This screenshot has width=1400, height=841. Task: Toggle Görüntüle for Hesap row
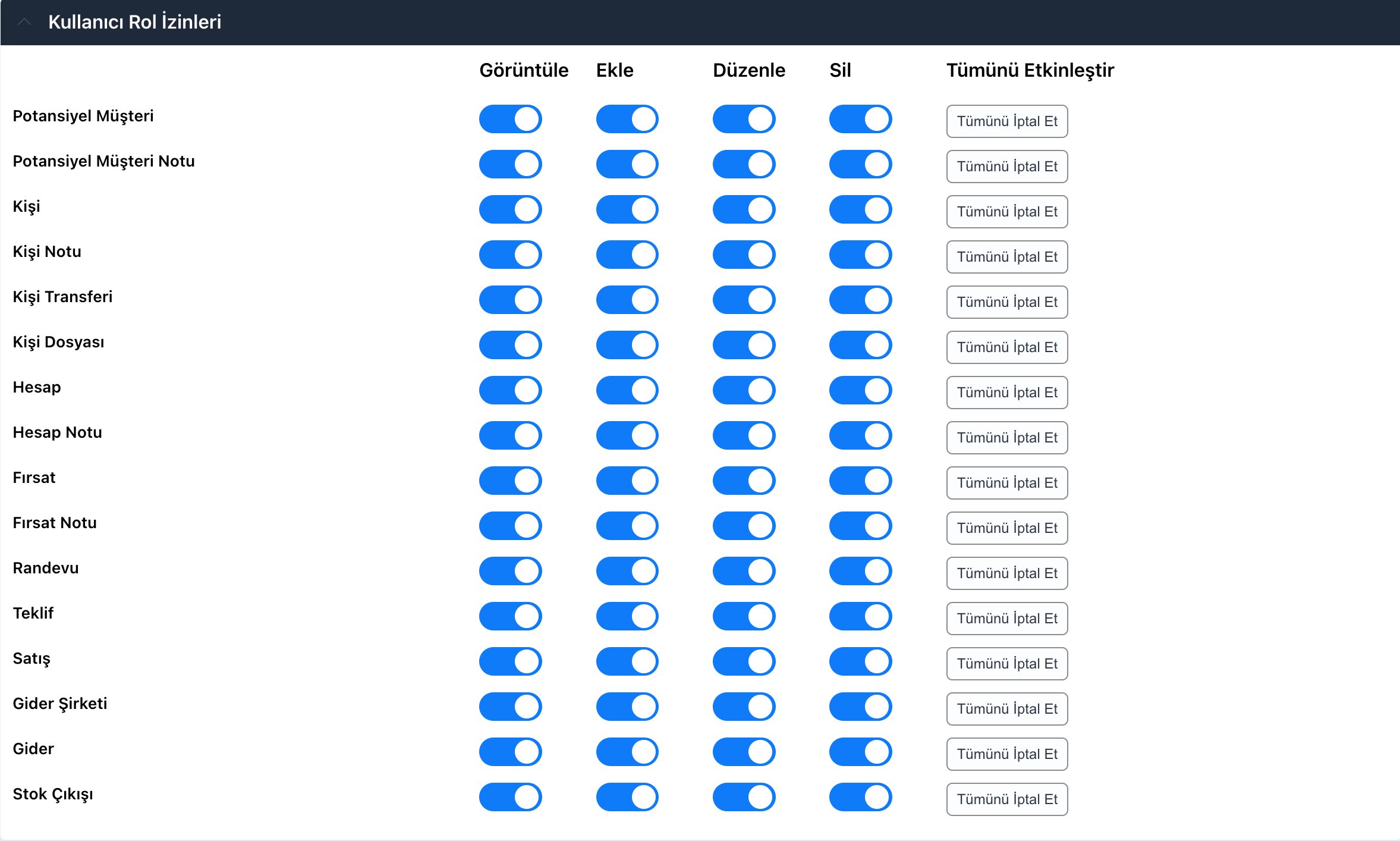511,390
